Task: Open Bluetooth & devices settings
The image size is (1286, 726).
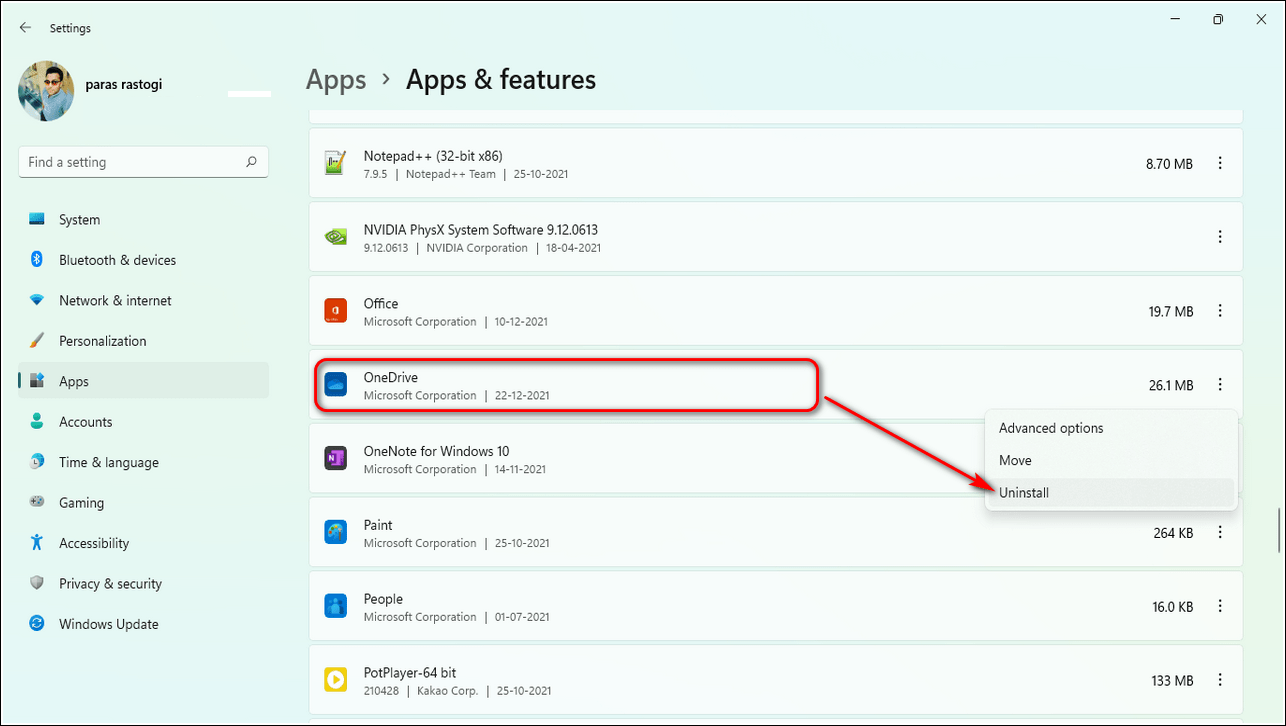Action: coord(117,260)
